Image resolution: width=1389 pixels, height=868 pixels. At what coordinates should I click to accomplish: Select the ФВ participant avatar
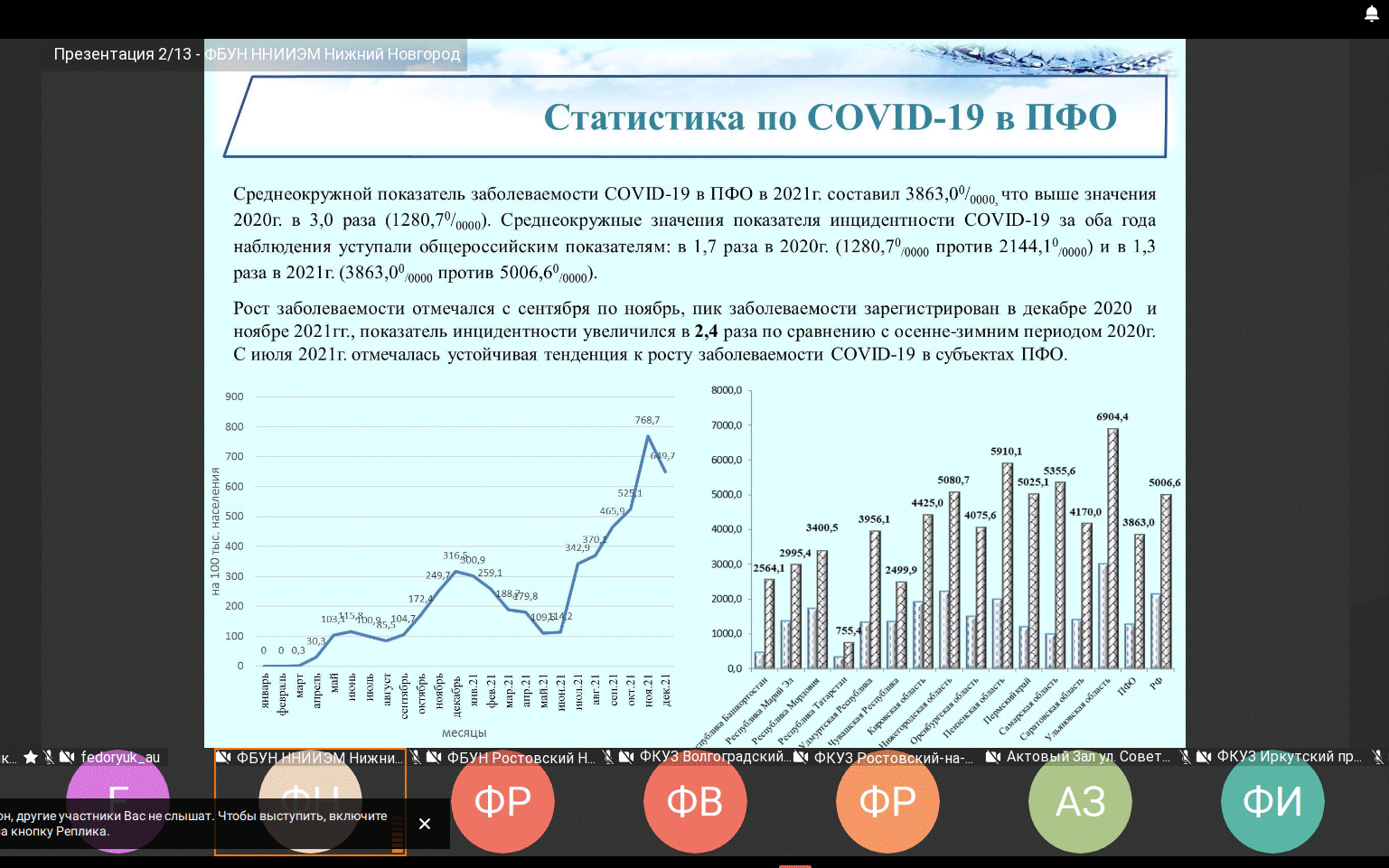click(x=695, y=801)
